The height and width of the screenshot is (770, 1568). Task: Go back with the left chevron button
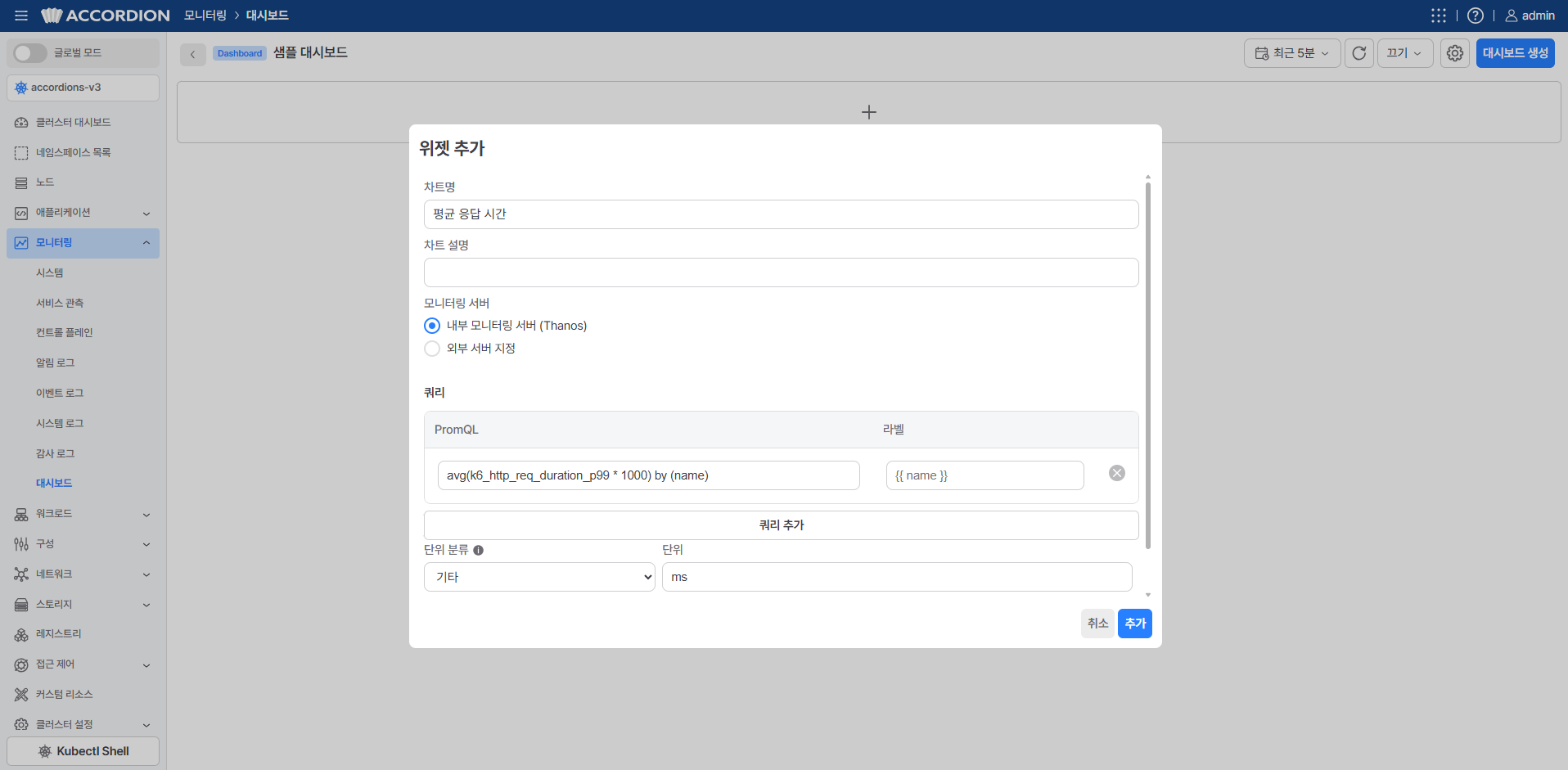(193, 54)
